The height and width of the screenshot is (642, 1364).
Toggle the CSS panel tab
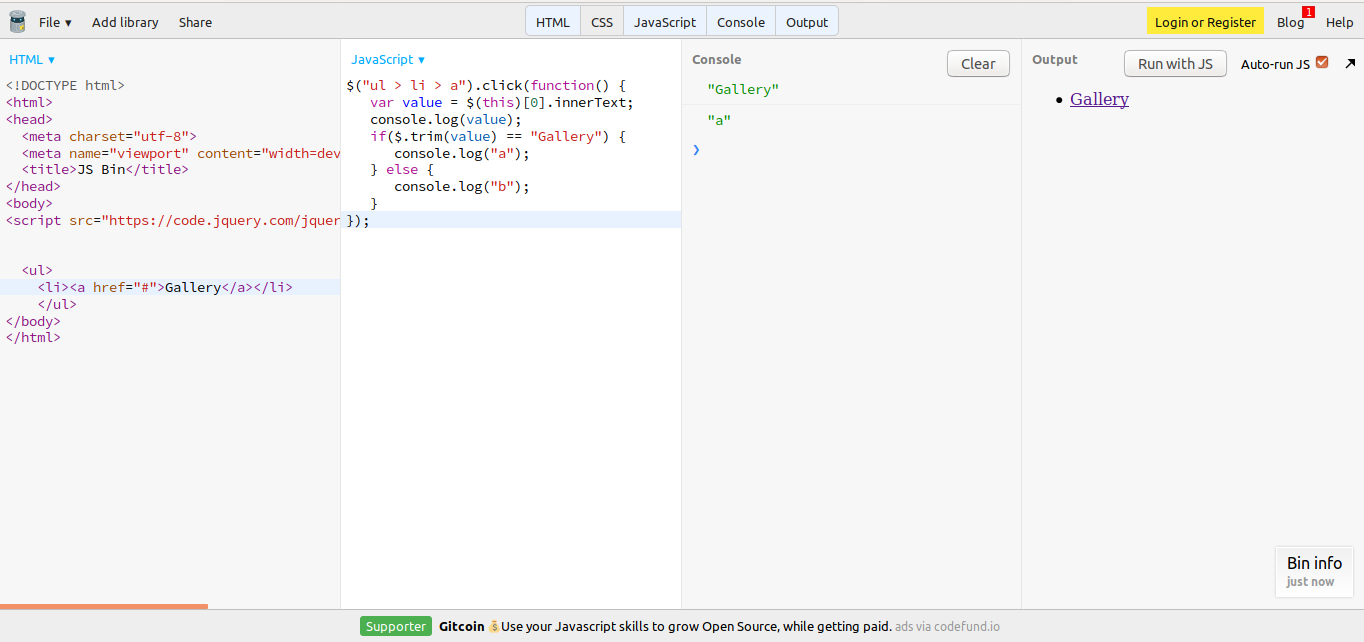coord(601,22)
